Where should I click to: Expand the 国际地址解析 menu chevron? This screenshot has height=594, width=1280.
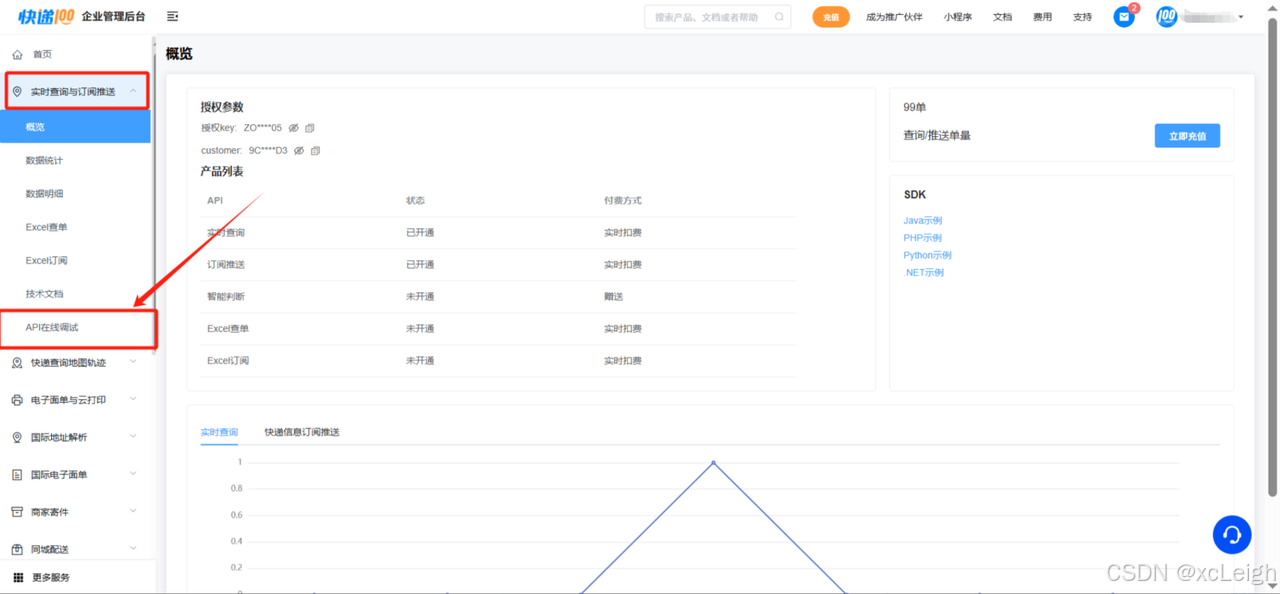pos(134,437)
